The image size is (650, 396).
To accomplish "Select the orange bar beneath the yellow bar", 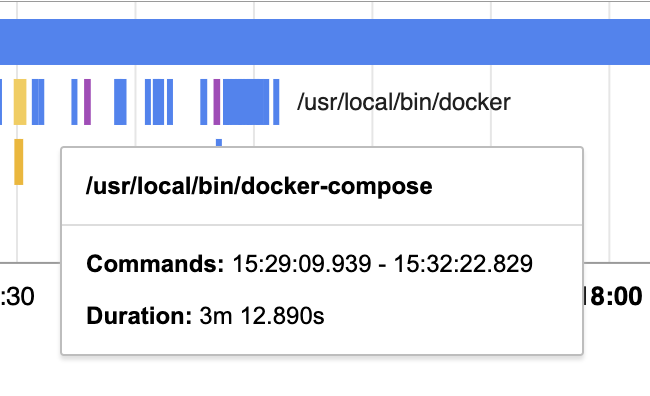I will click(19, 162).
